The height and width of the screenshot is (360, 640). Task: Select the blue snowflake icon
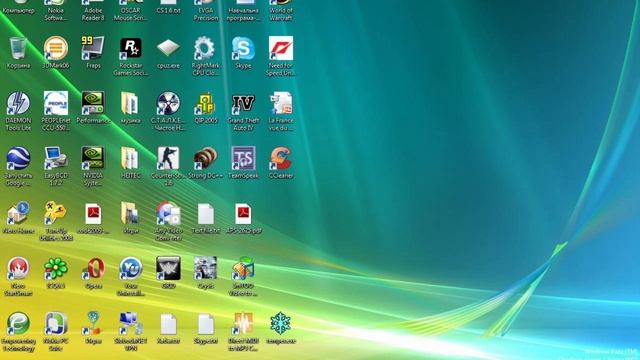(281, 324)
